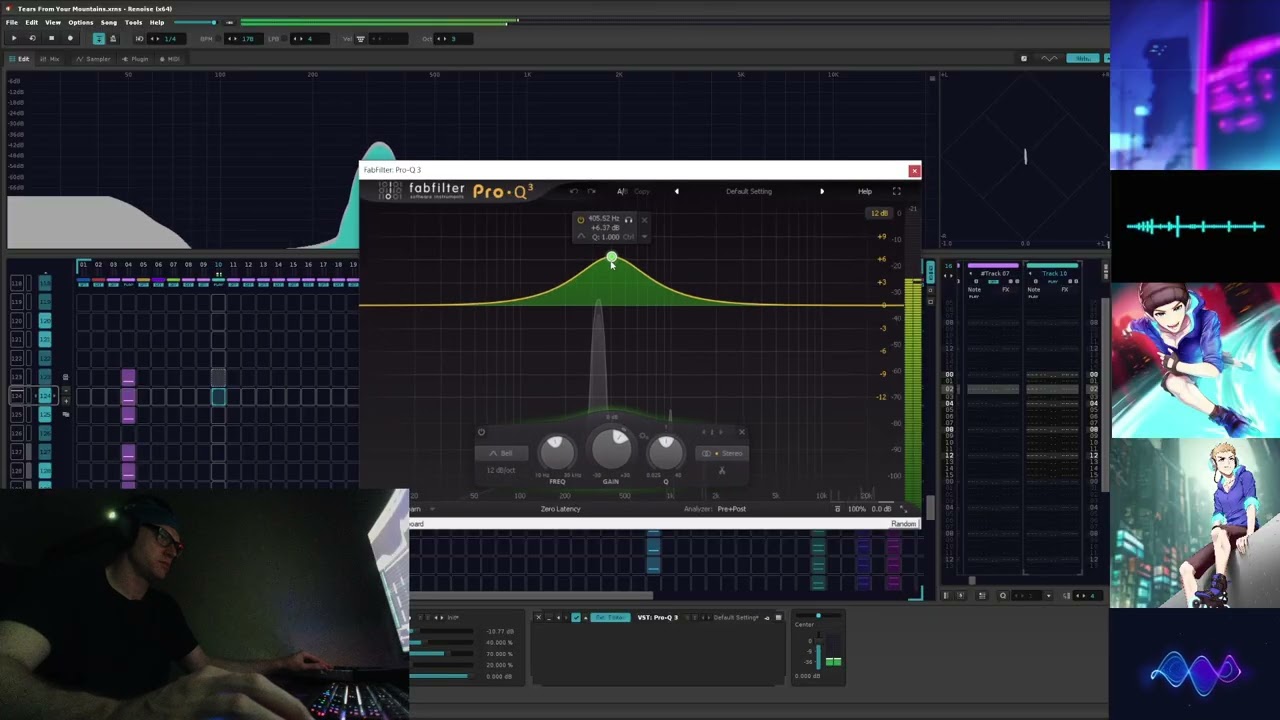Open the 12 dB display range dropdown
The image size is (1280, 720).
879,213
